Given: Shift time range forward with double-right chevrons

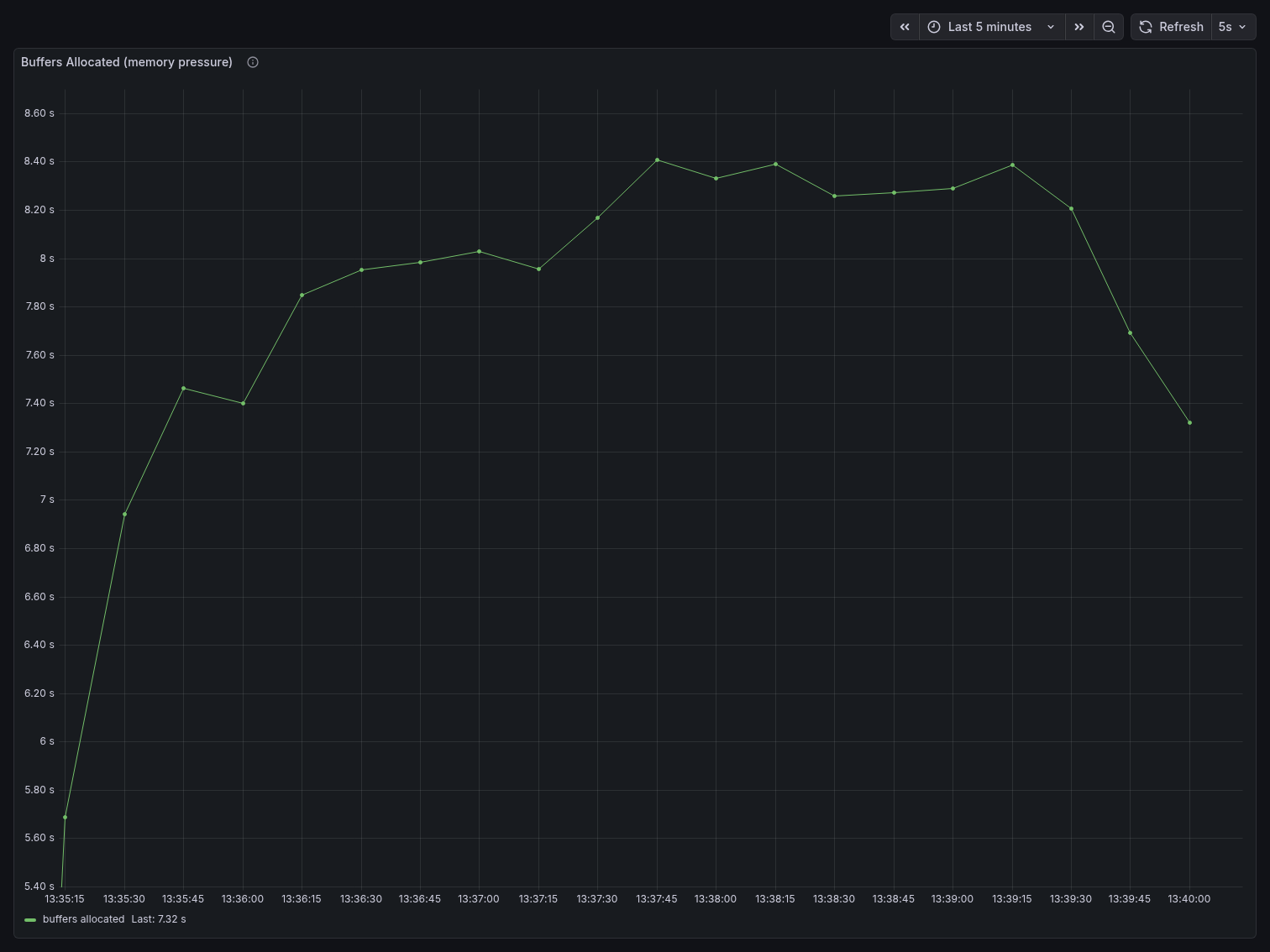Looking at the screenshot, I should (x=1079, y=27).
